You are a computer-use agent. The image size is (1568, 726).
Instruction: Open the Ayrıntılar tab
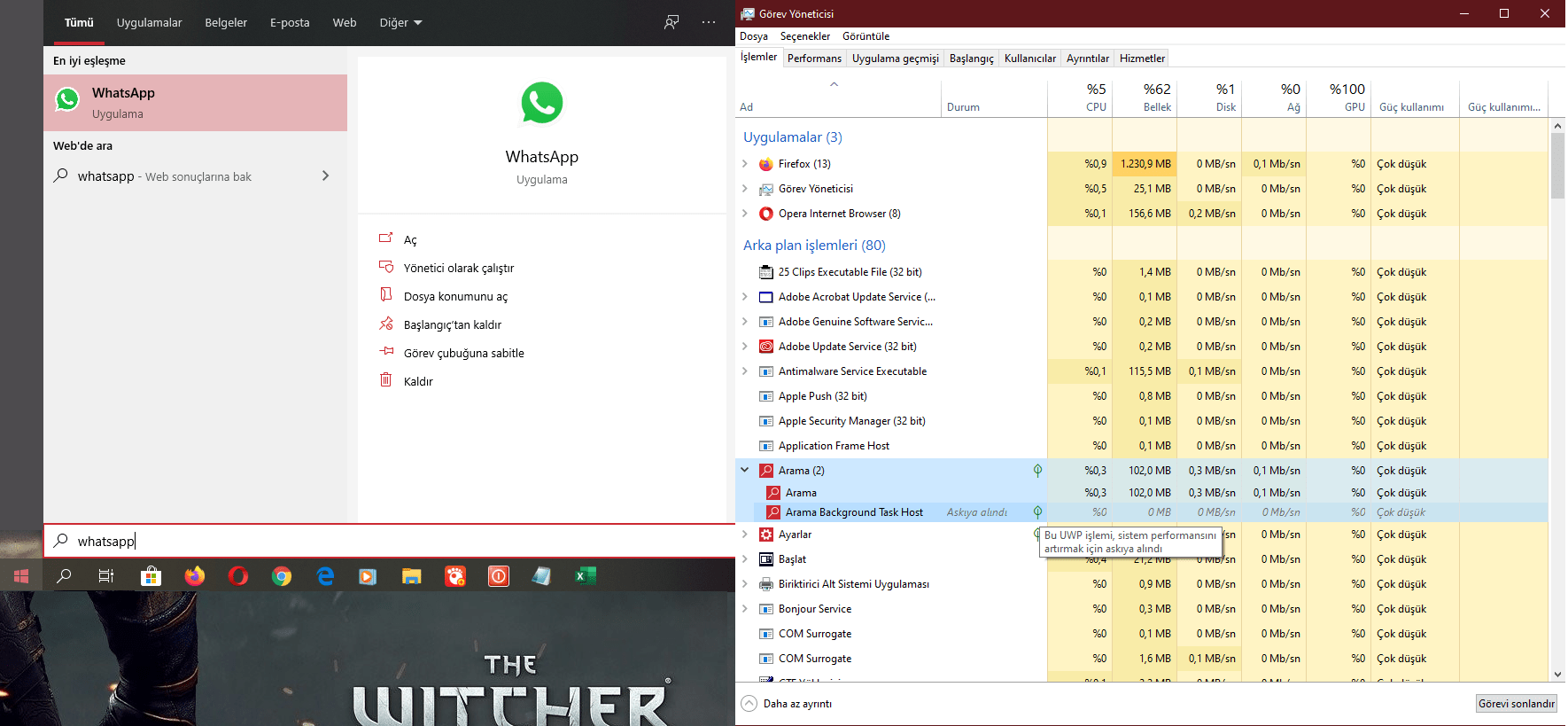[x=1088, y=59]
